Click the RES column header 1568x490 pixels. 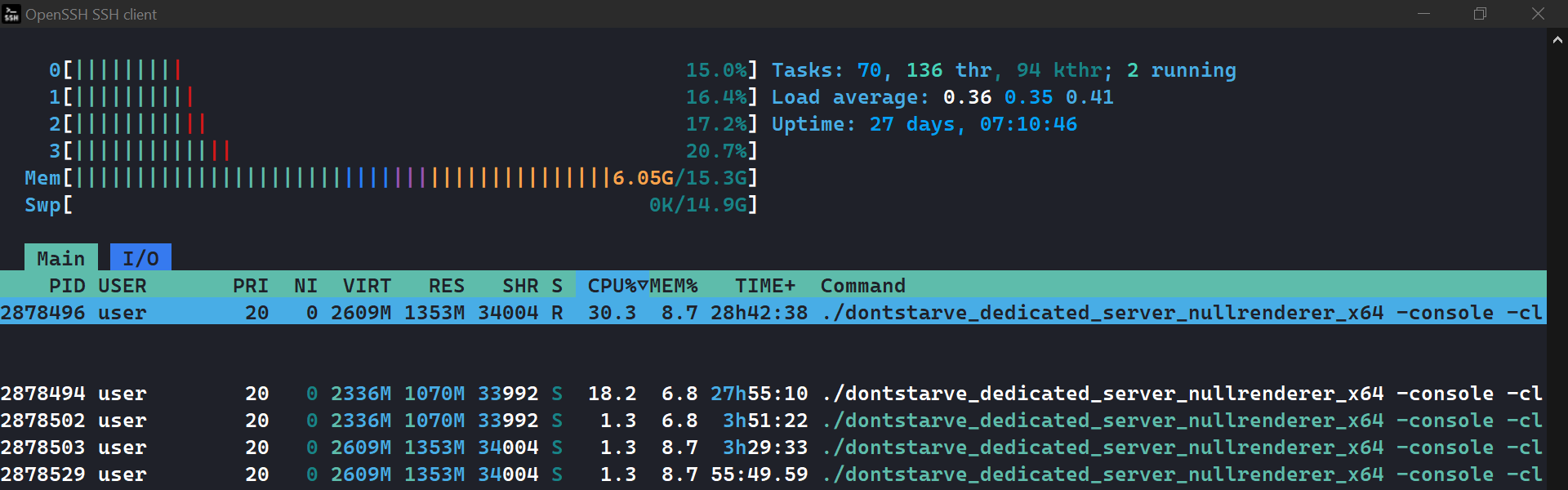tap(446, 286)
